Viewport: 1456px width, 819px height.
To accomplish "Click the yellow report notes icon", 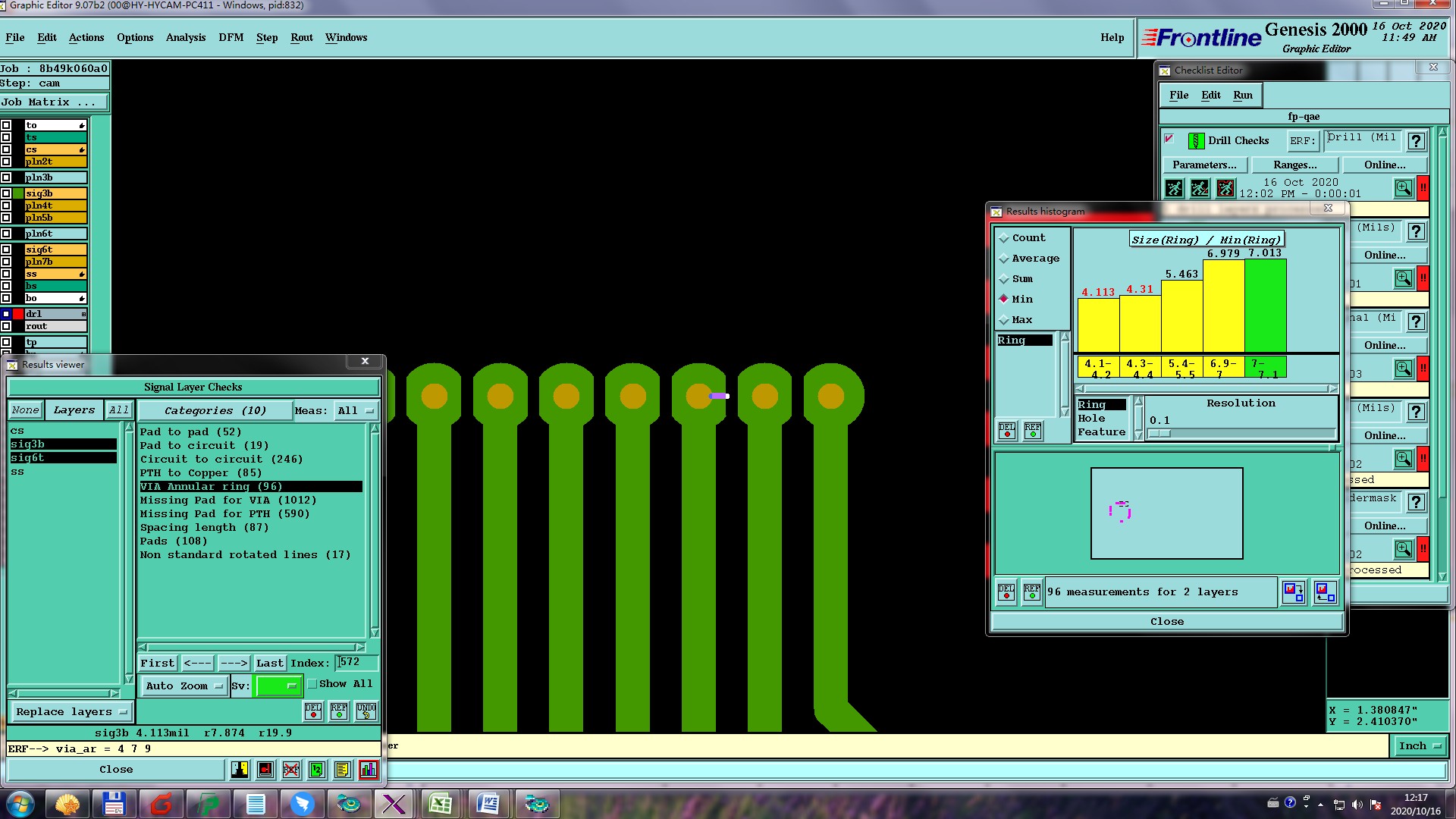I will click(x=342, y=770).
